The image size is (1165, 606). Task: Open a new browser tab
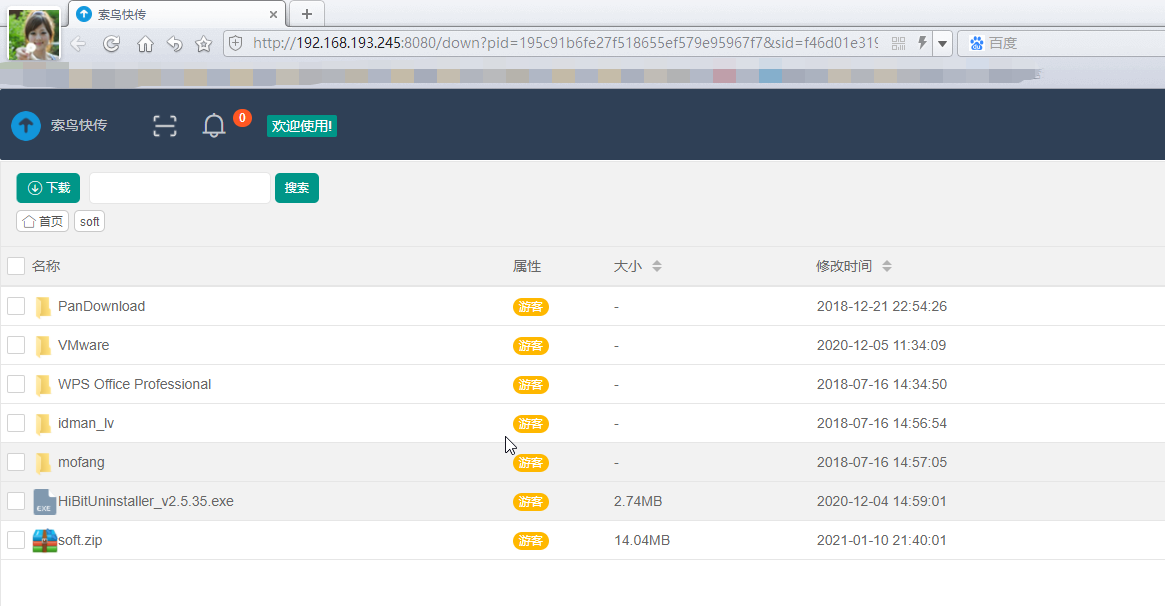coord(307,13)
